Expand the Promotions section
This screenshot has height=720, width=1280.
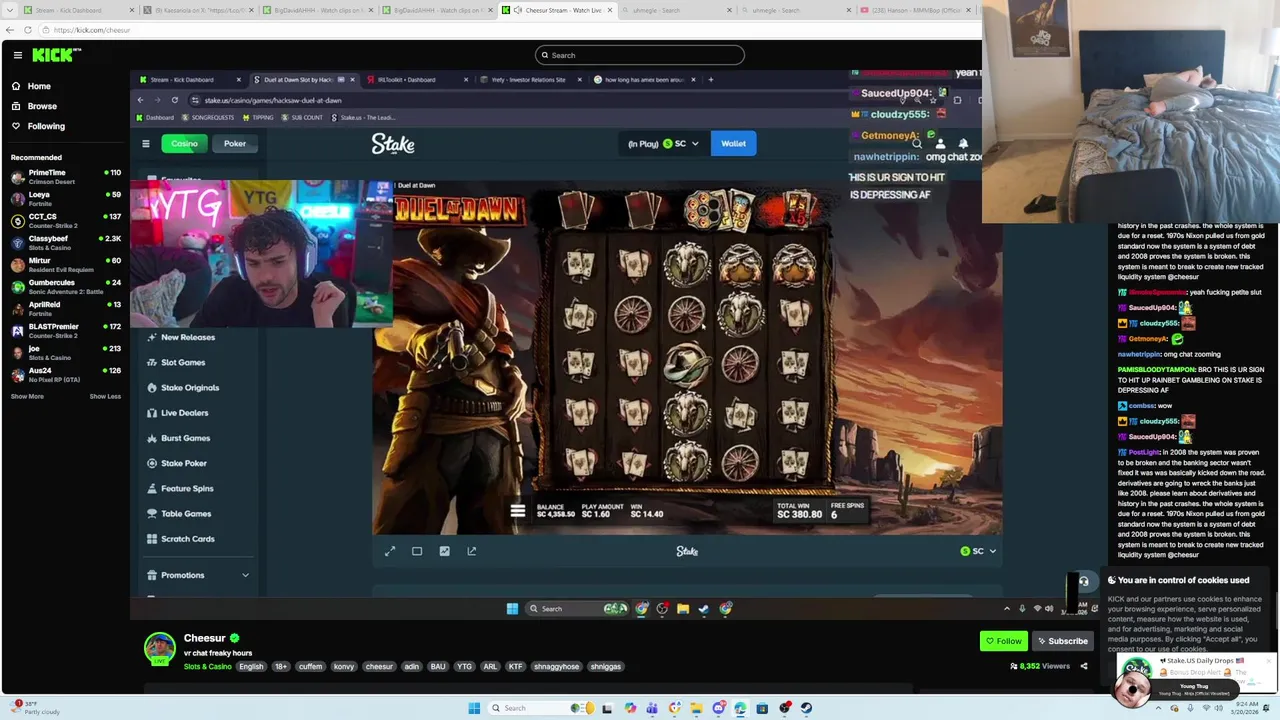coord(197,575)
